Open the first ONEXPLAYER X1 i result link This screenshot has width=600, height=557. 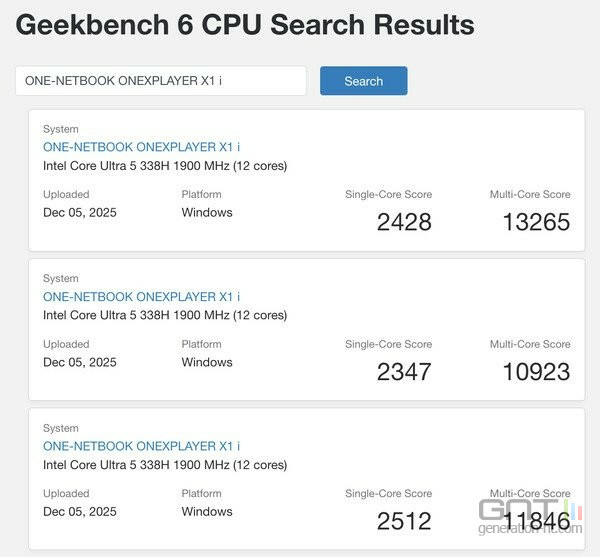coord(141,146)
